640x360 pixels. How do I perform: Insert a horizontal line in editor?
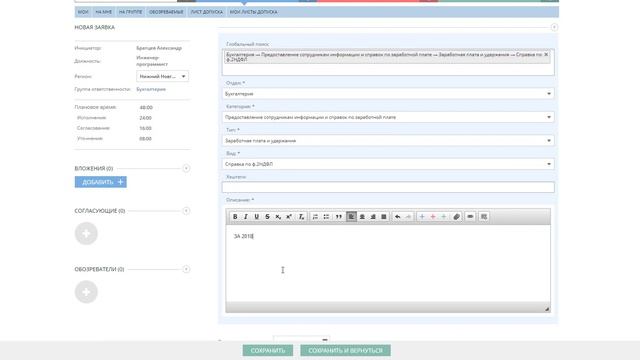pos(470,217)
